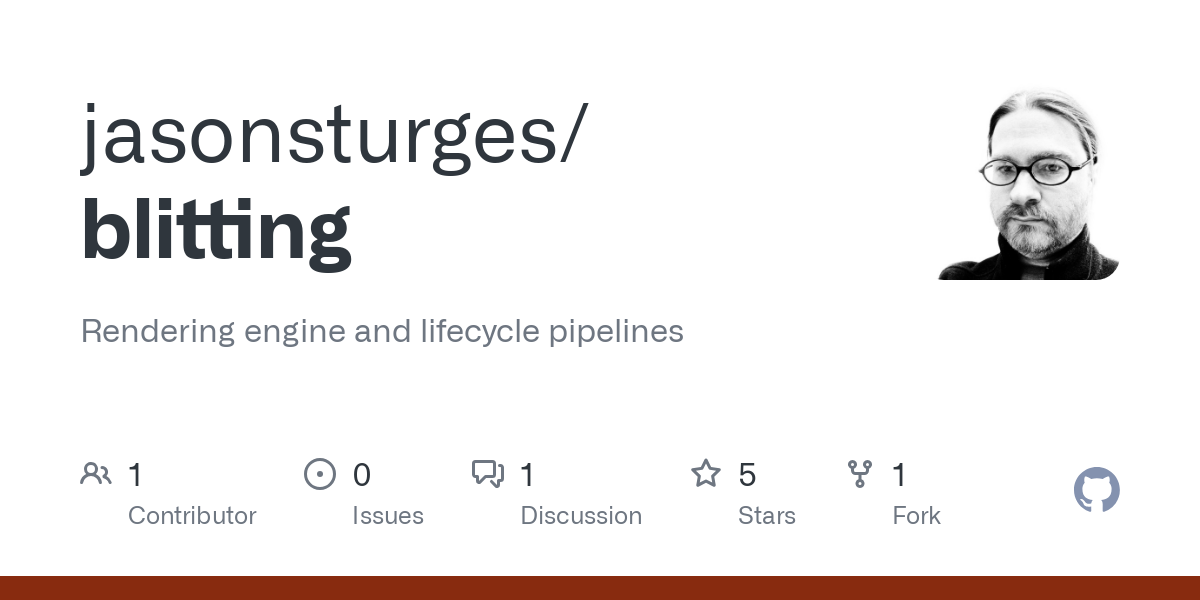The width and height of the screenshot is (1200, 600).
Task: Select the Contributor label
Action: [x=192, y=516]
